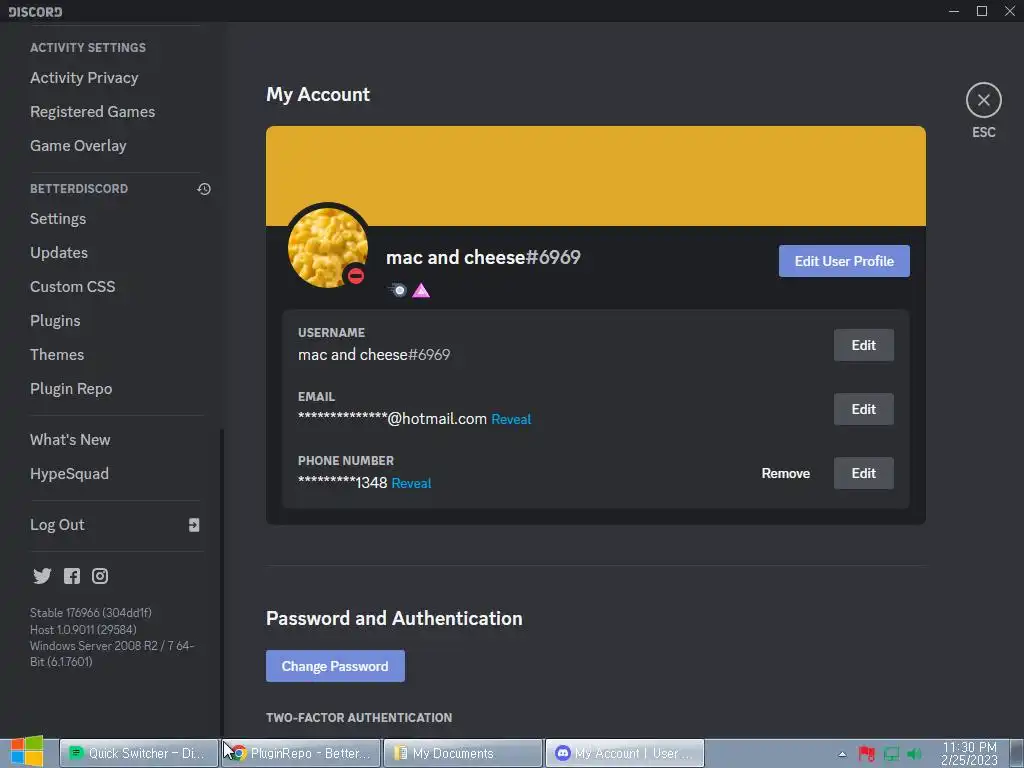The height and width of the screenshot is (768, 1024).
Task: Remove the phone number
Action: 786,473
